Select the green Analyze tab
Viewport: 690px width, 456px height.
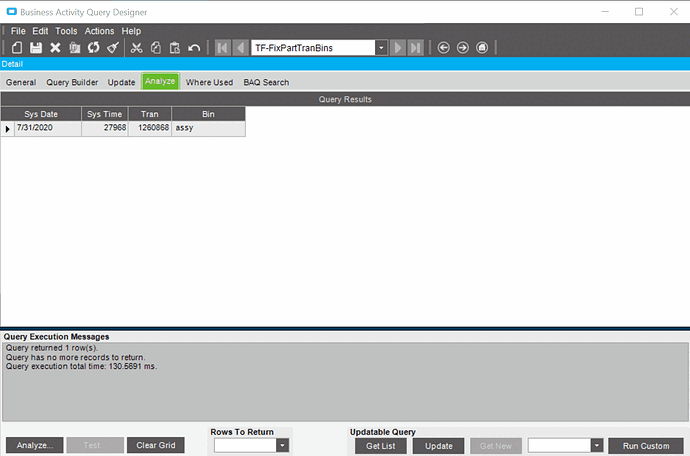(160, 81)
